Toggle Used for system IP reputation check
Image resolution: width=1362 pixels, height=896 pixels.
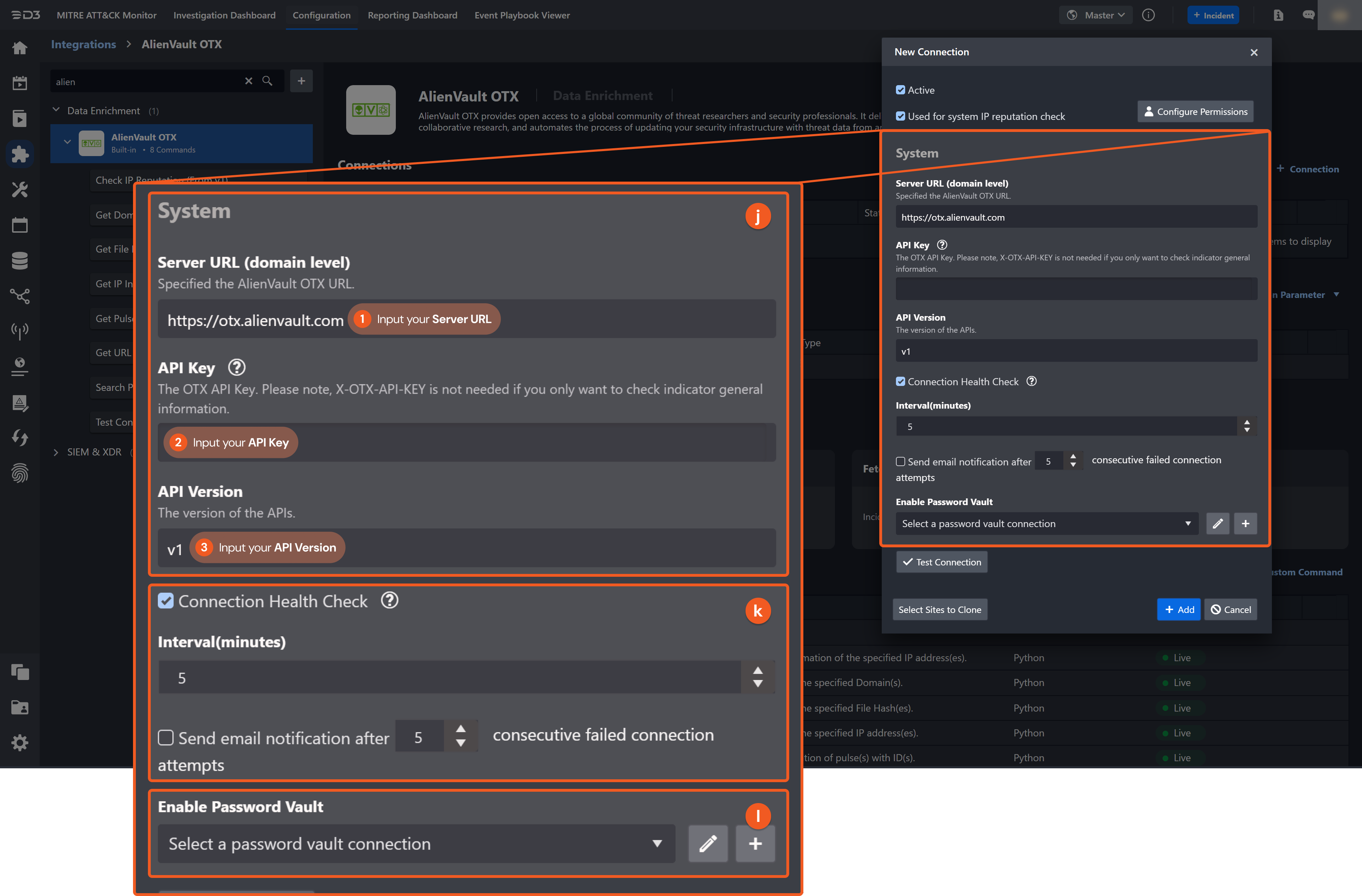(901, 117)
